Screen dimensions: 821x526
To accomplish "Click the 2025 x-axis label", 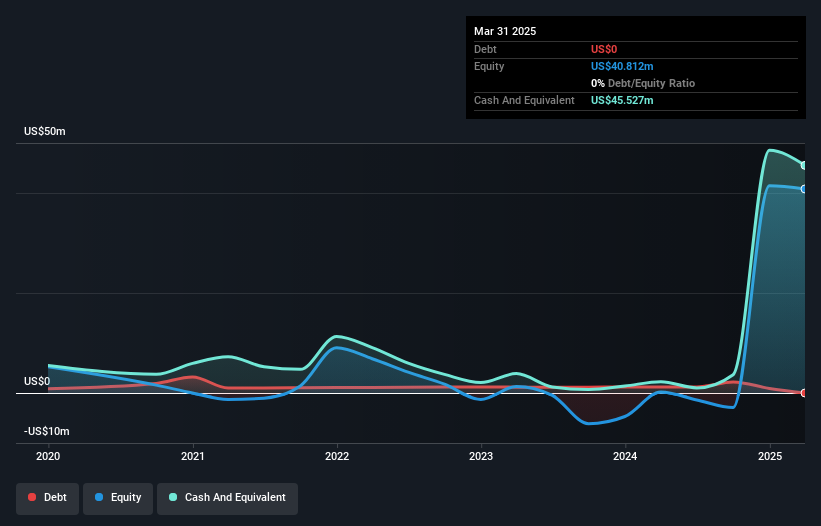I will [769, 456].
